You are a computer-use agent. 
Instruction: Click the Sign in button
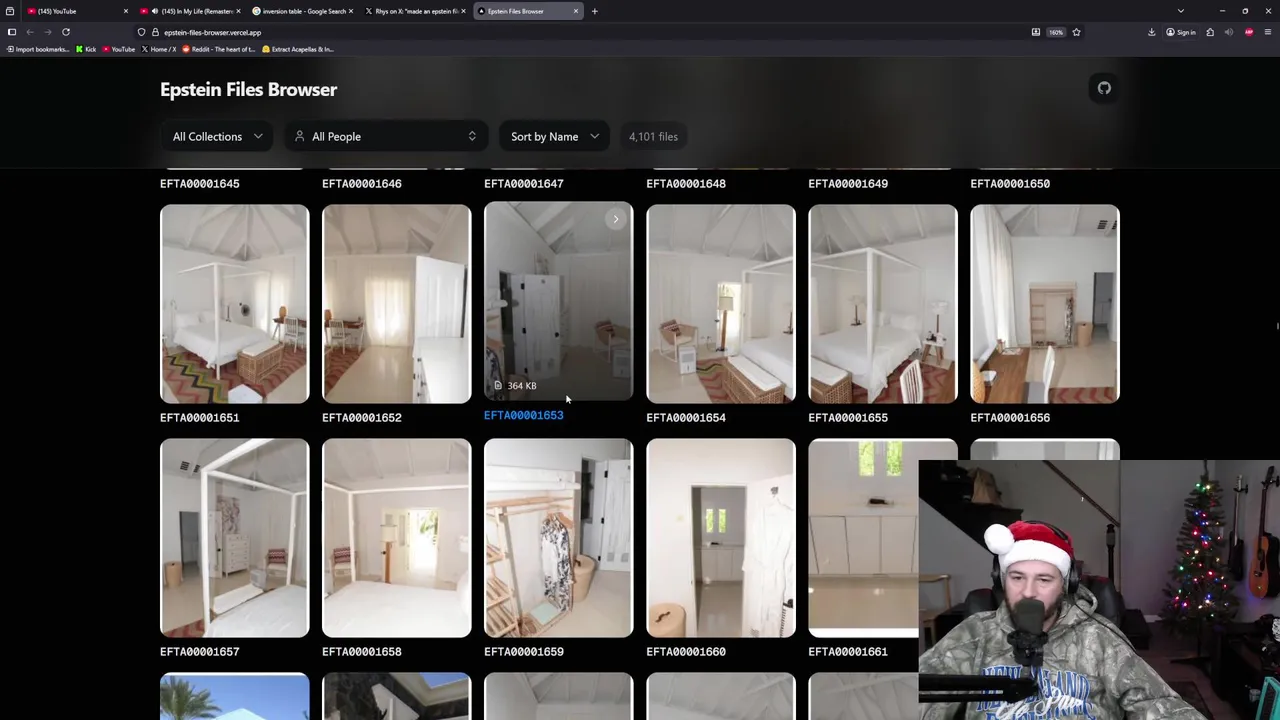coord(1181,32)
